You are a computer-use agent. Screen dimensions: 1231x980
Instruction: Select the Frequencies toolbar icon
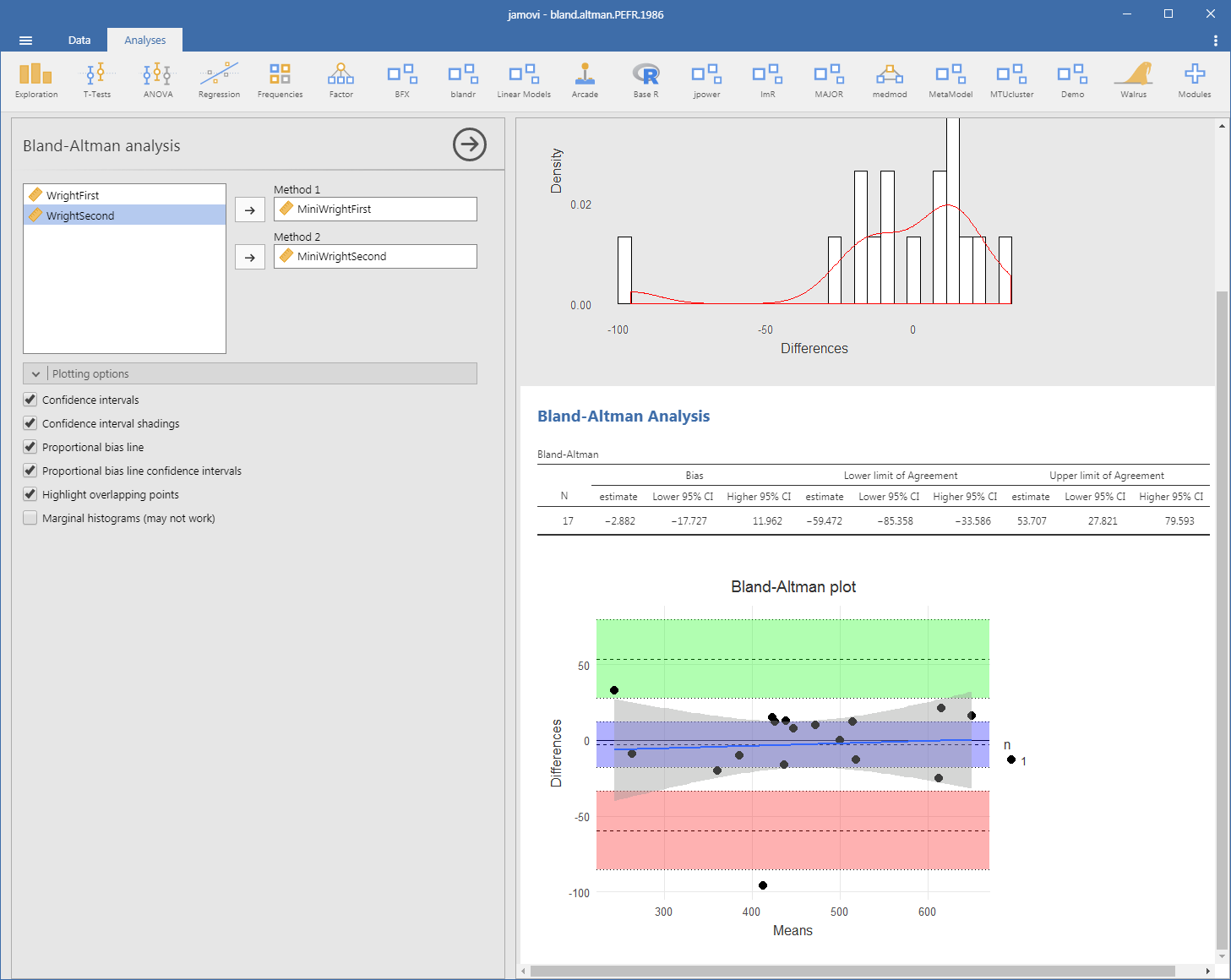point(280,80)
